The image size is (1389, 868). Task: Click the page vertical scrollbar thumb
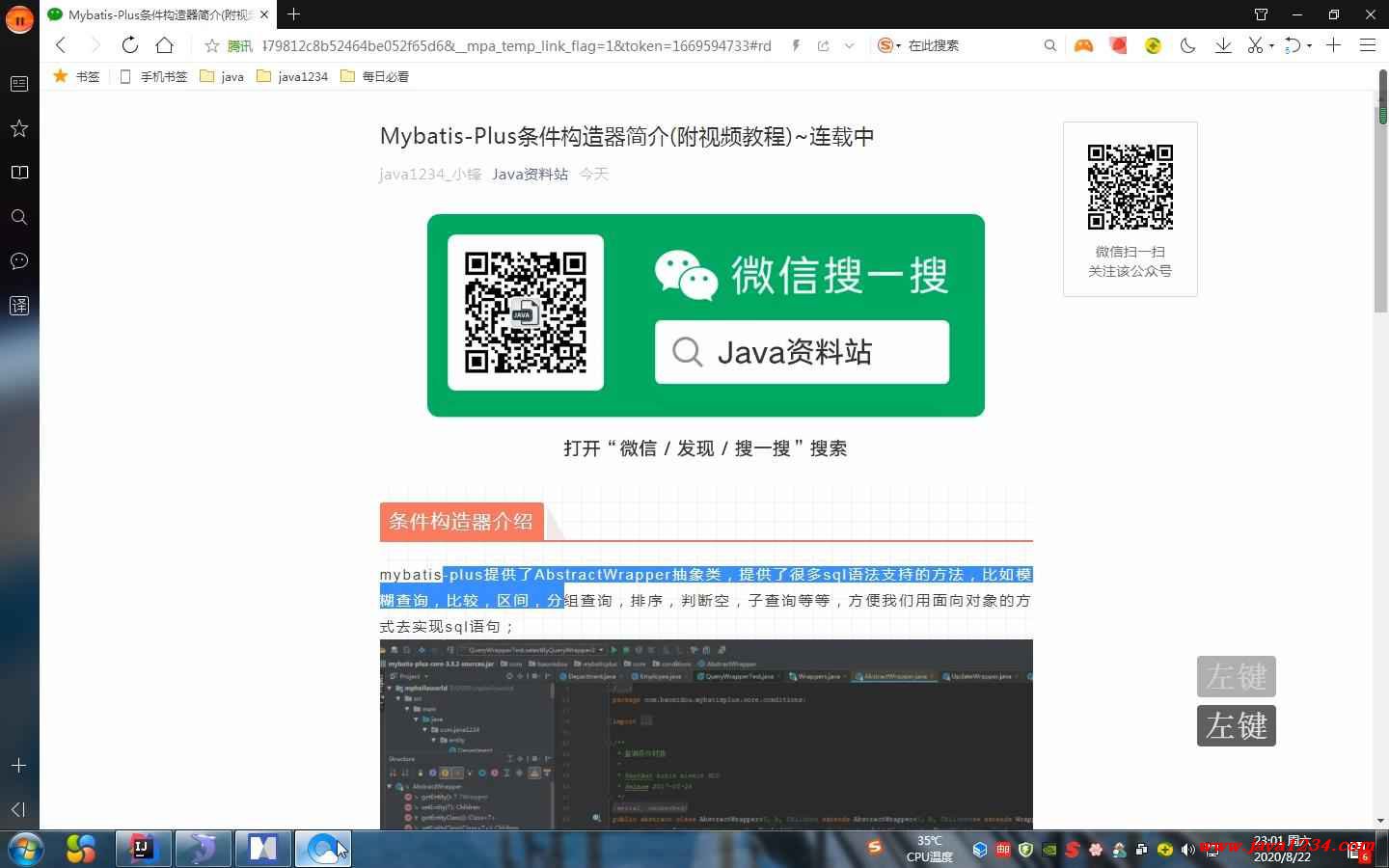[x=1381, y=207]
